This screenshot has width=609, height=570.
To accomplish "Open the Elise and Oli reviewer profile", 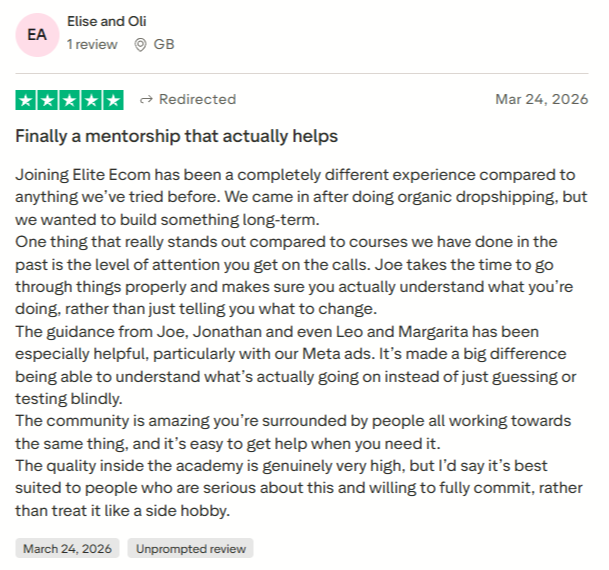I will [106, 20].
